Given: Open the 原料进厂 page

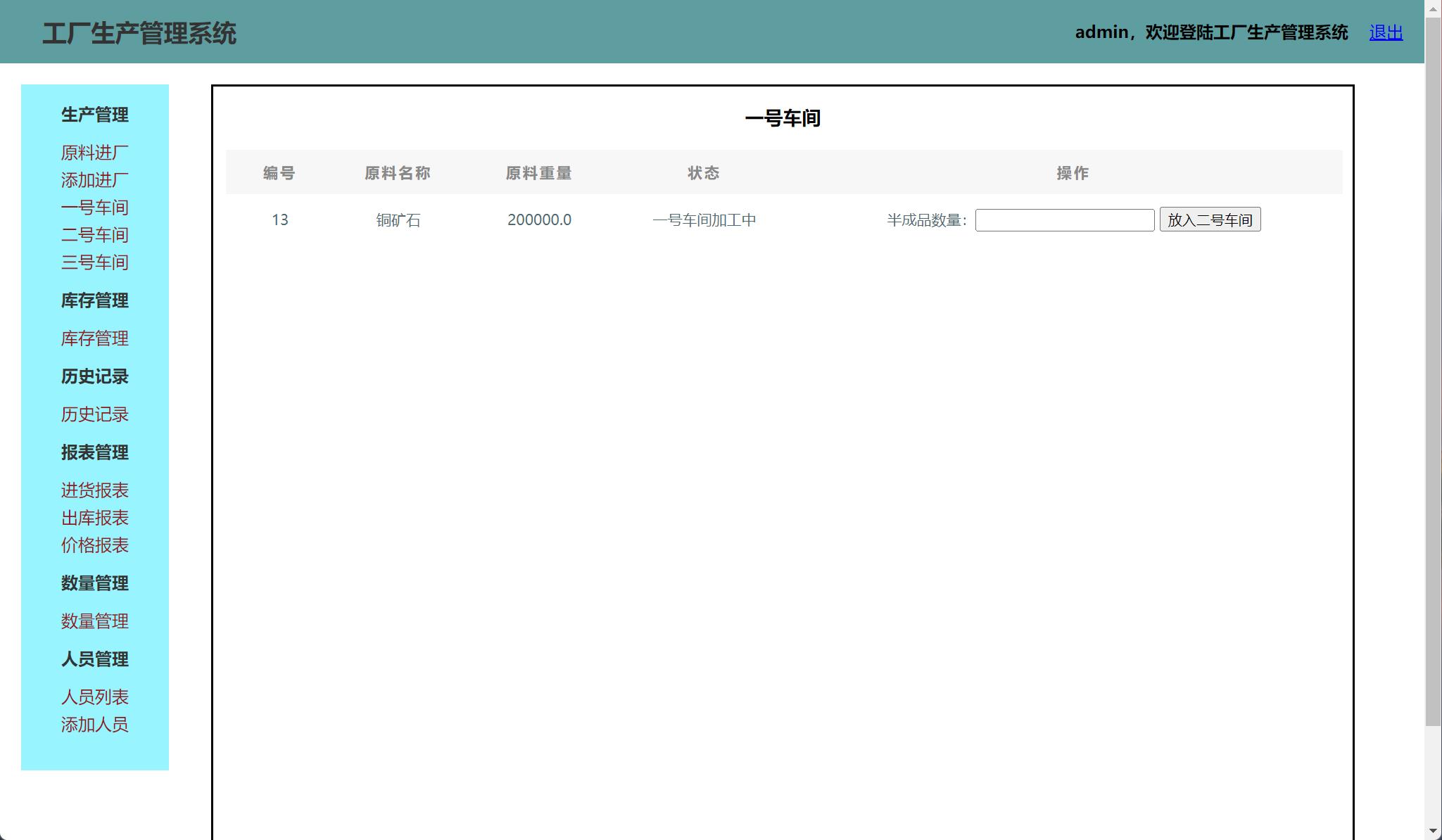Looking at the screenshot, I should [94, 152].
